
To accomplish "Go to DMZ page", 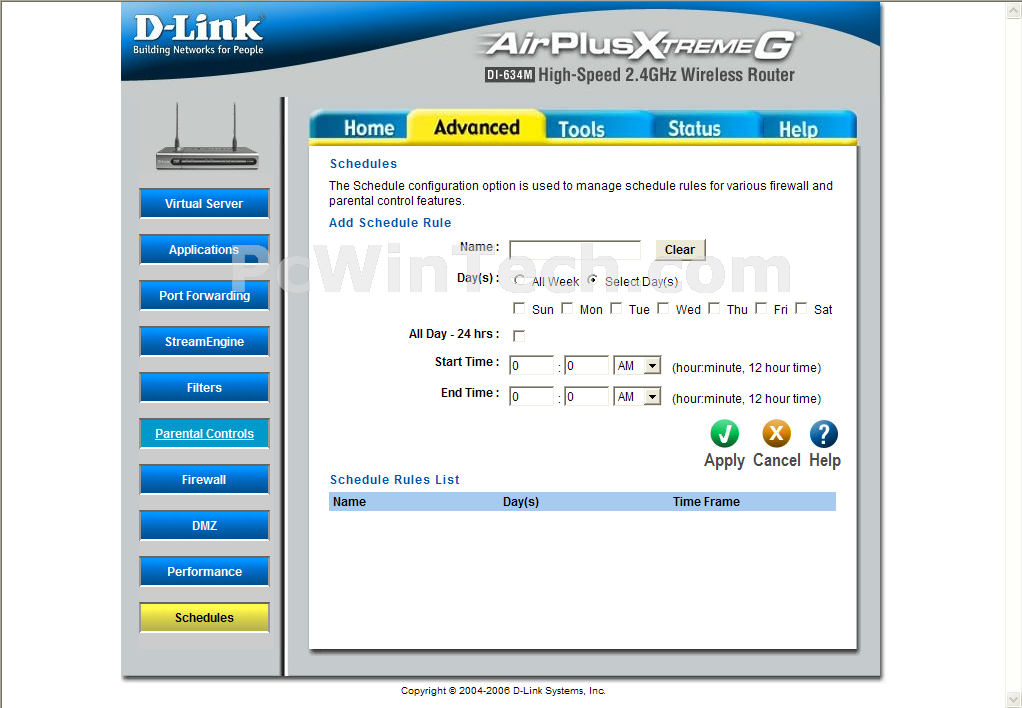I will coord(204,525).
